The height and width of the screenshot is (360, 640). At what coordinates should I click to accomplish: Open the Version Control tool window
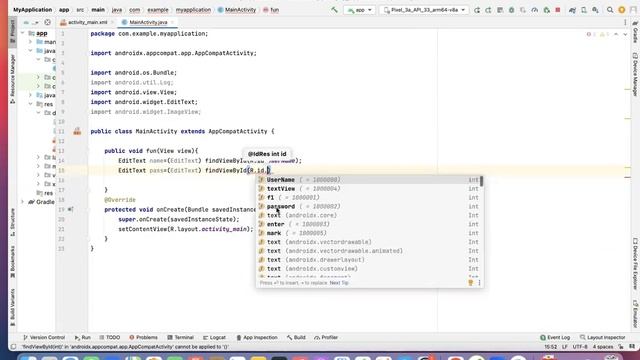pyautogui.click(x=44, y=338)
